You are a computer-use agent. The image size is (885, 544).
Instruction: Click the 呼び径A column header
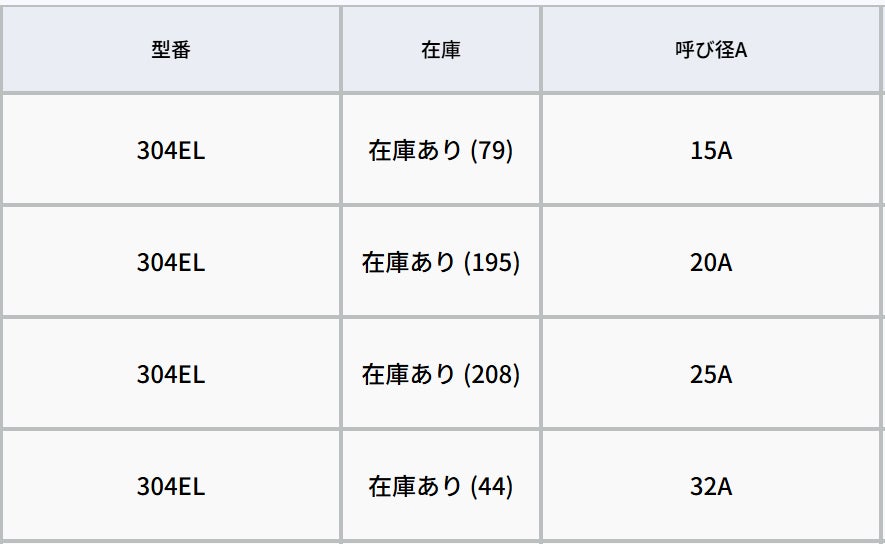point(710,50)
